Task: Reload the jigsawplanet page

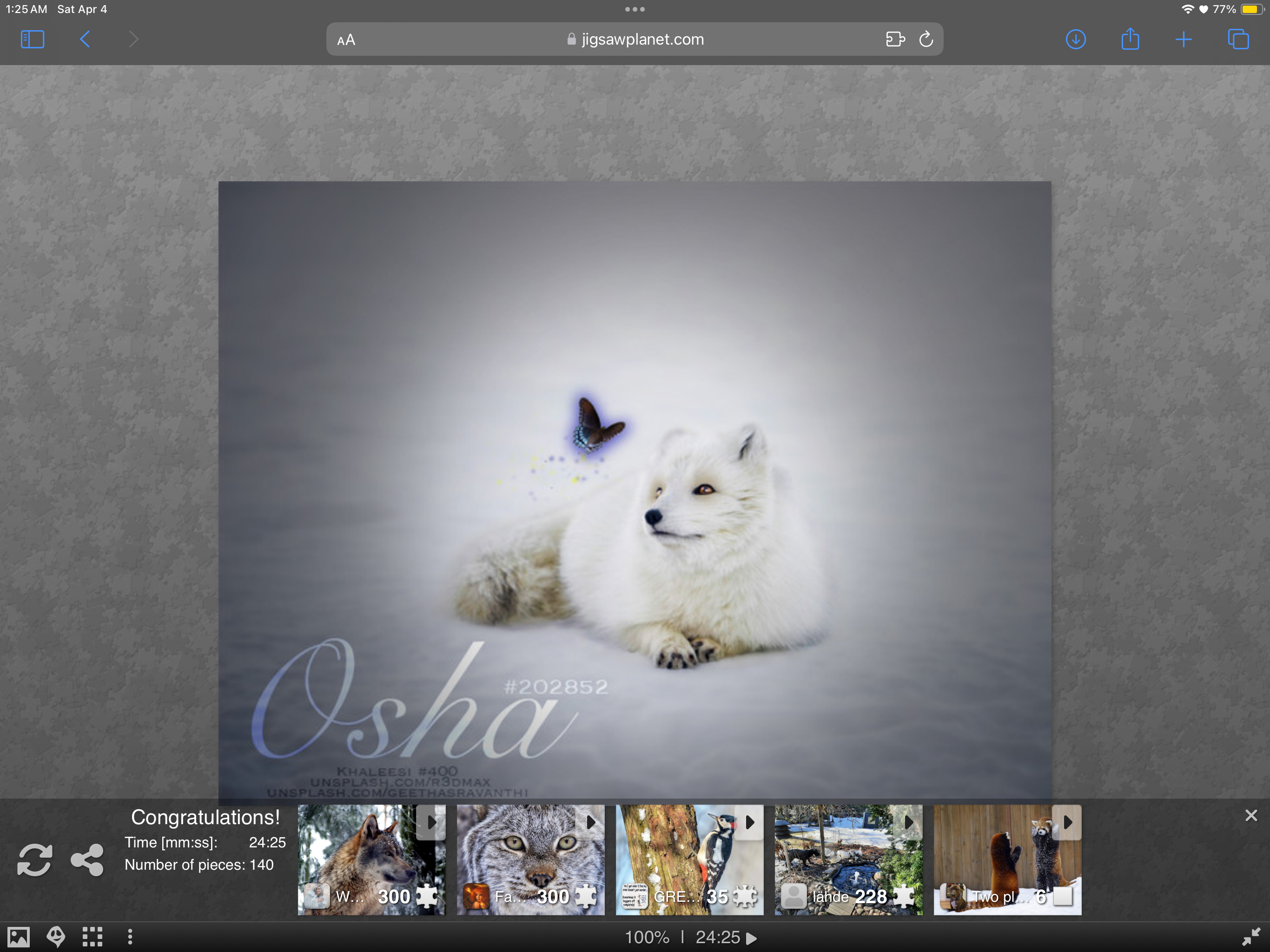Action: 926,40
